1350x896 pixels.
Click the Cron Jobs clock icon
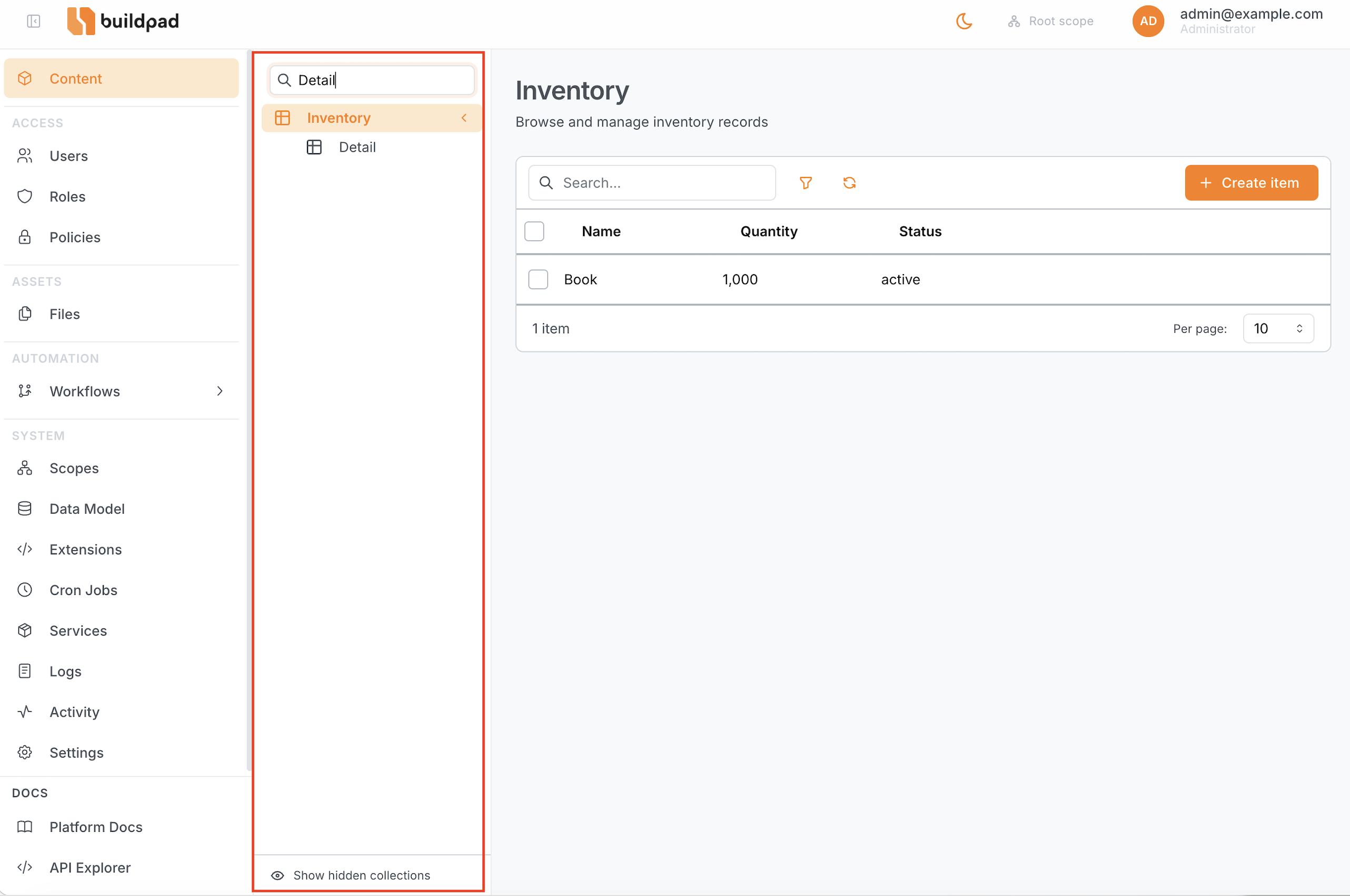[x=25, y=590]
